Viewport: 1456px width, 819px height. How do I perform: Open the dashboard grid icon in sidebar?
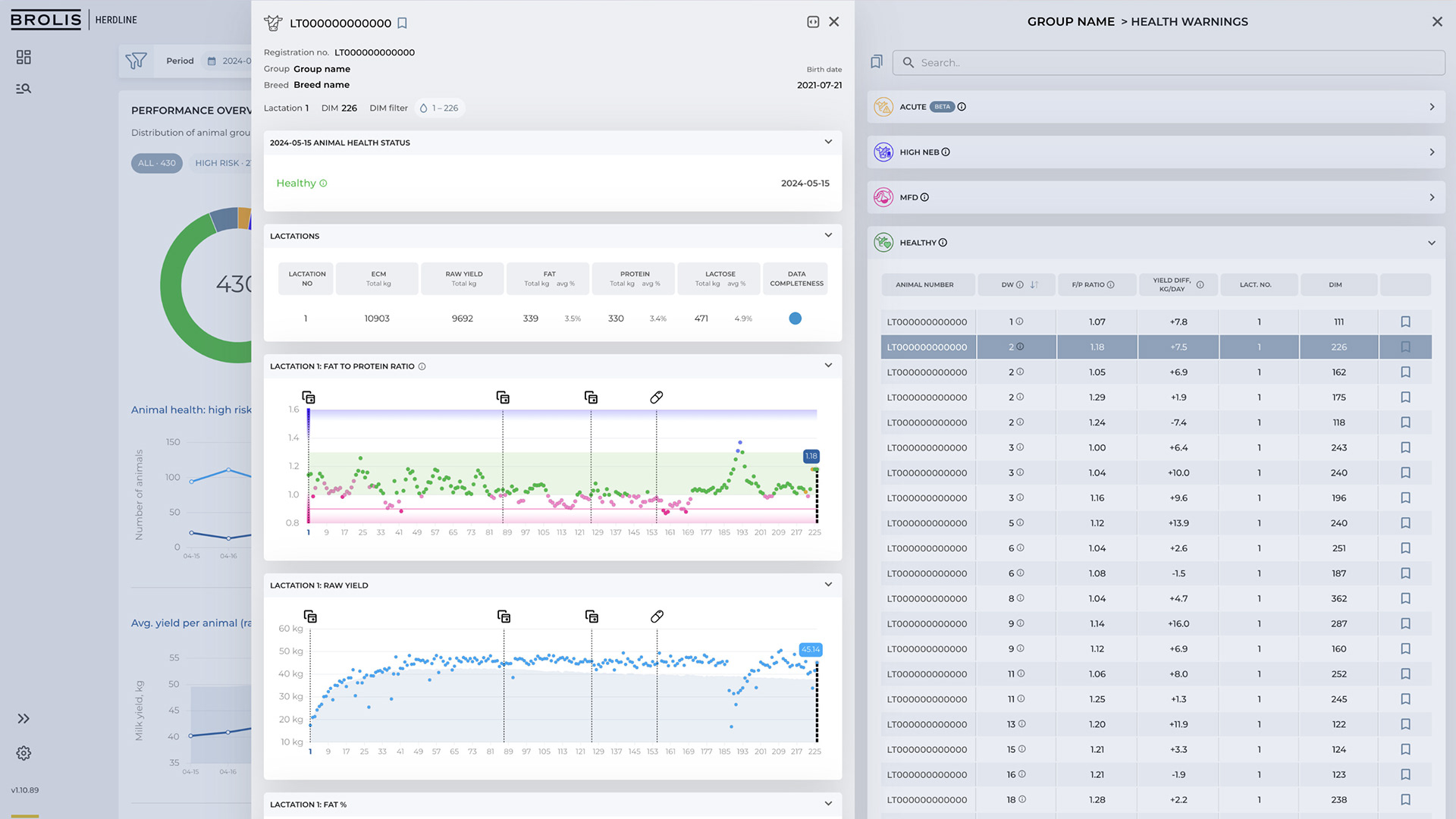pyautogui.click(x=24, y=57)
